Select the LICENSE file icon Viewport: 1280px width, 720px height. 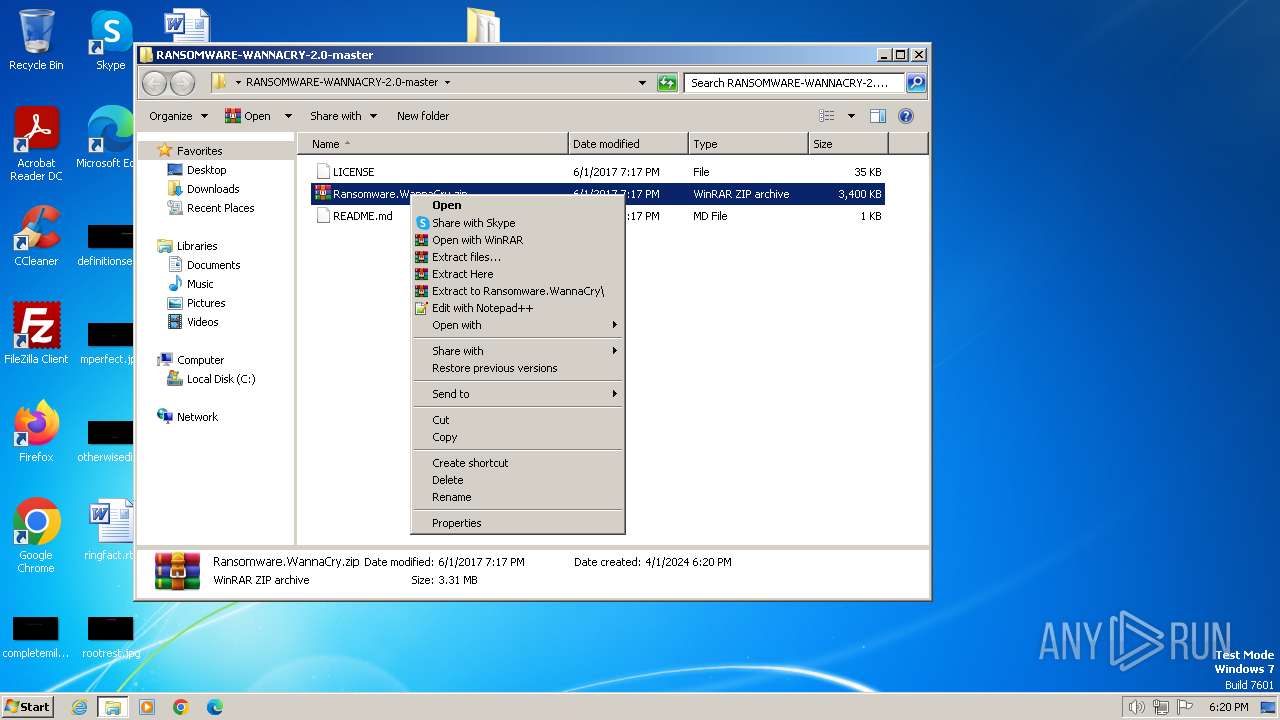(323, 172)
